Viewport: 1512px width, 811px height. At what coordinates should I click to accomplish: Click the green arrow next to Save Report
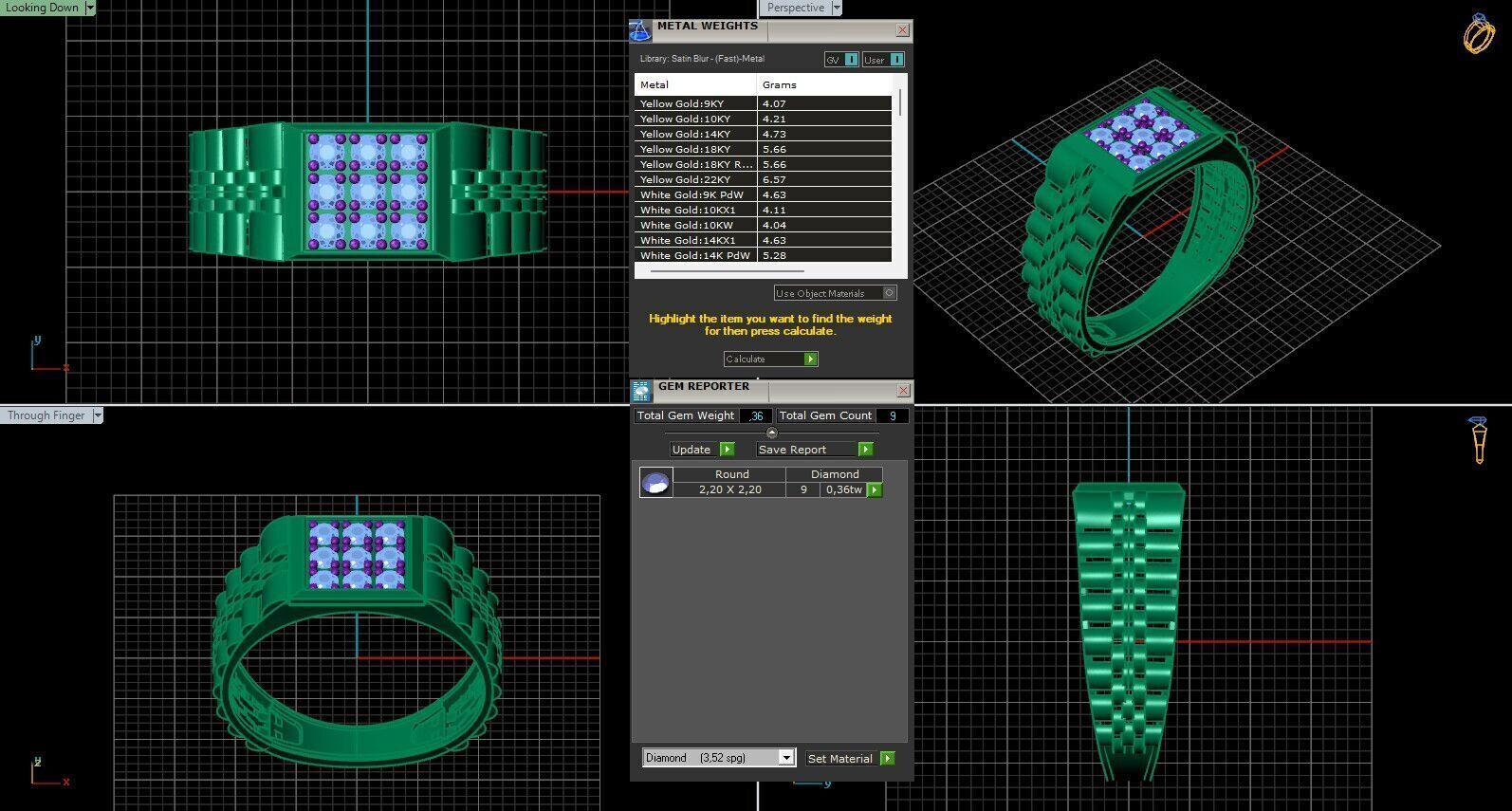(x=865, y=450)
